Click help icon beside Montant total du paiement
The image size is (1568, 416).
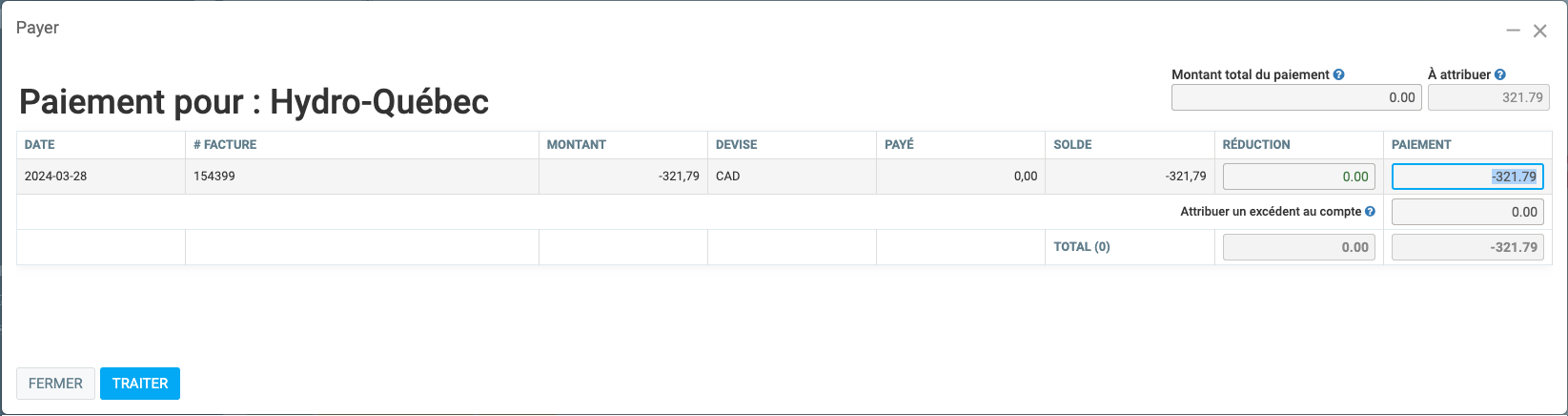click(1339, 74)
